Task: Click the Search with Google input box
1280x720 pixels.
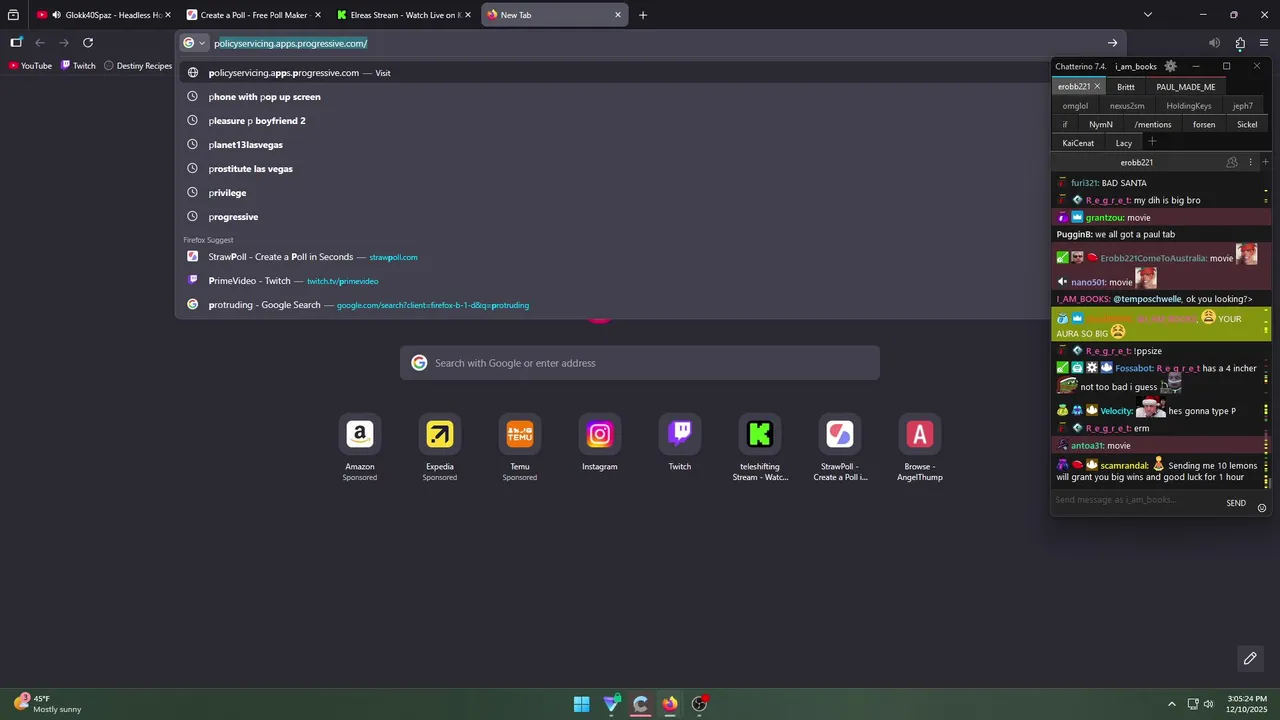Action: point(640,363)
